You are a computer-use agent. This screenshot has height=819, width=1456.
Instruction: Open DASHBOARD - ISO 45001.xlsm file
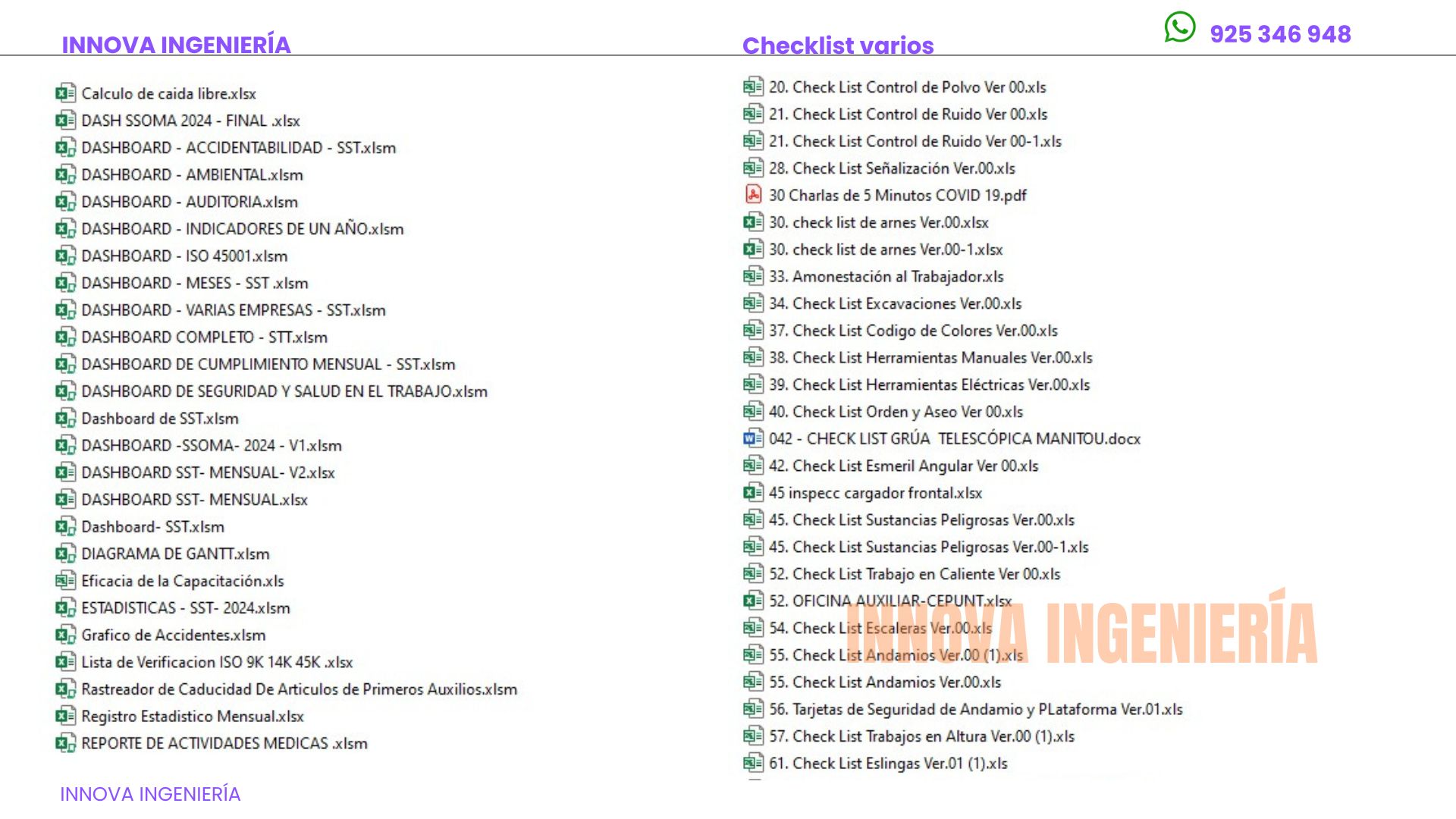pyautogui.click(x=184, y=256)
